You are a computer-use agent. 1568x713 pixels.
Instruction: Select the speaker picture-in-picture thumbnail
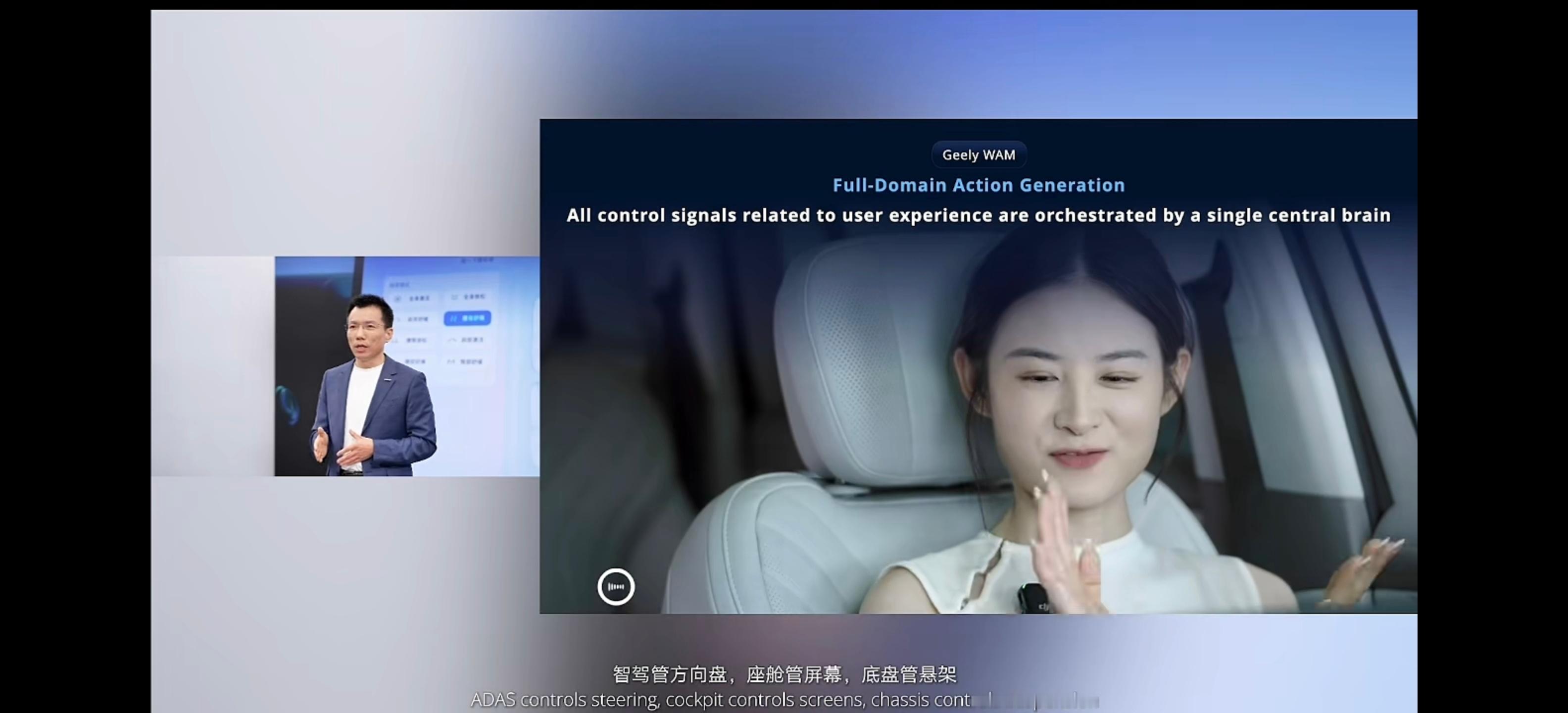point(407,366)
